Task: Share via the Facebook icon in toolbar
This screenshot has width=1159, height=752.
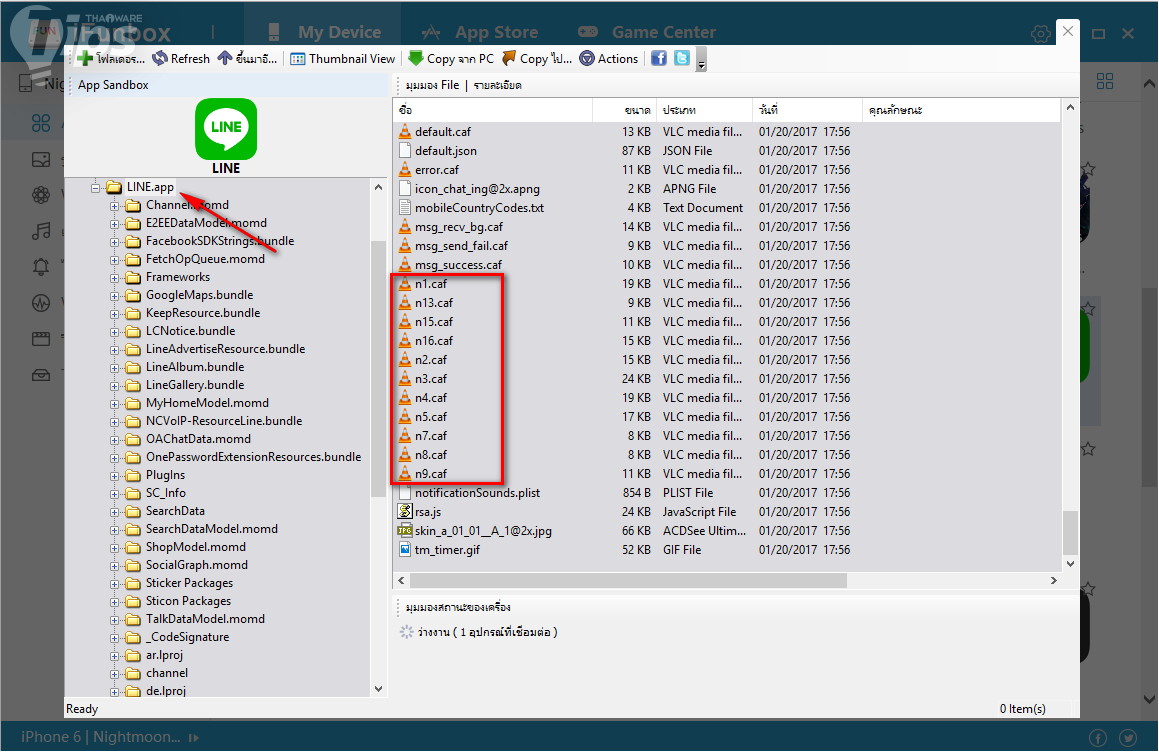Action: pyautogui.click(x=659, y=58)
